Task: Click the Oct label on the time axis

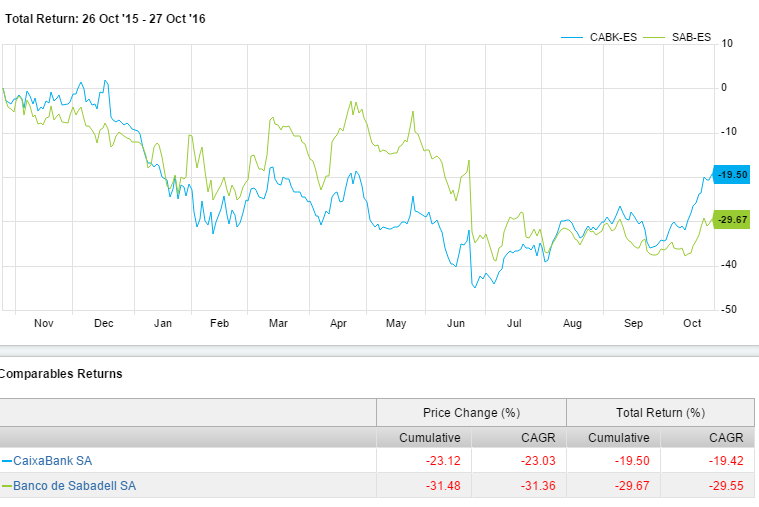Action: 692,324
